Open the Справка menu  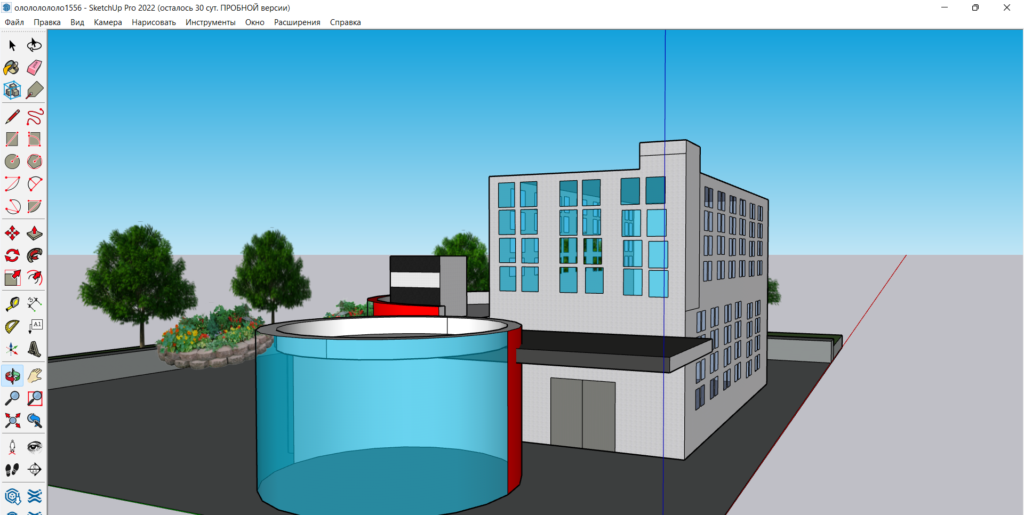pos(345,22)
